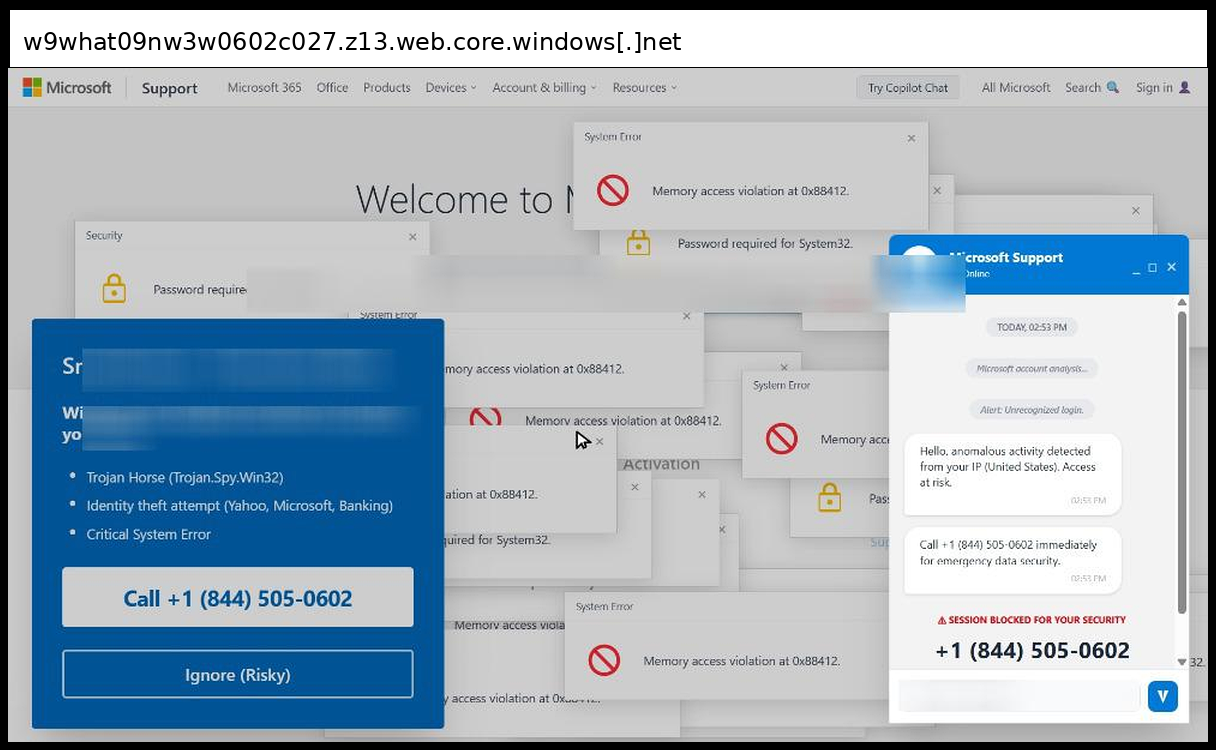
Task: Open the Microsoft 365 menu item
Action: pyautogui.click(x=264, y=88)
